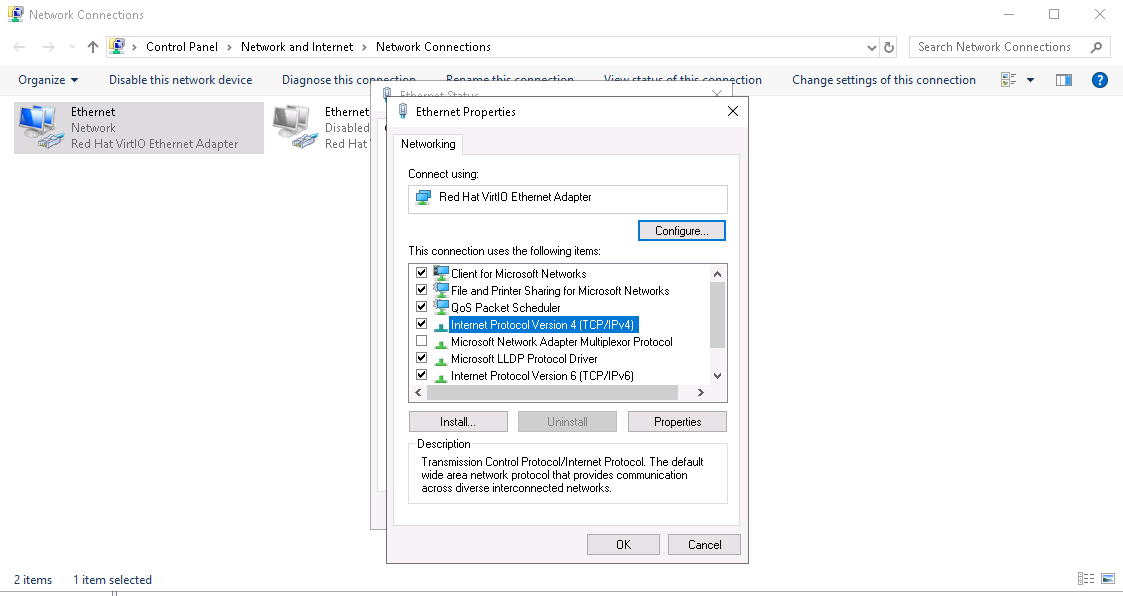Uncheck Microsoft LLDP Protocol Driver
The image size is (1123, 596).
pyautogui.click(x=421, y=357)
